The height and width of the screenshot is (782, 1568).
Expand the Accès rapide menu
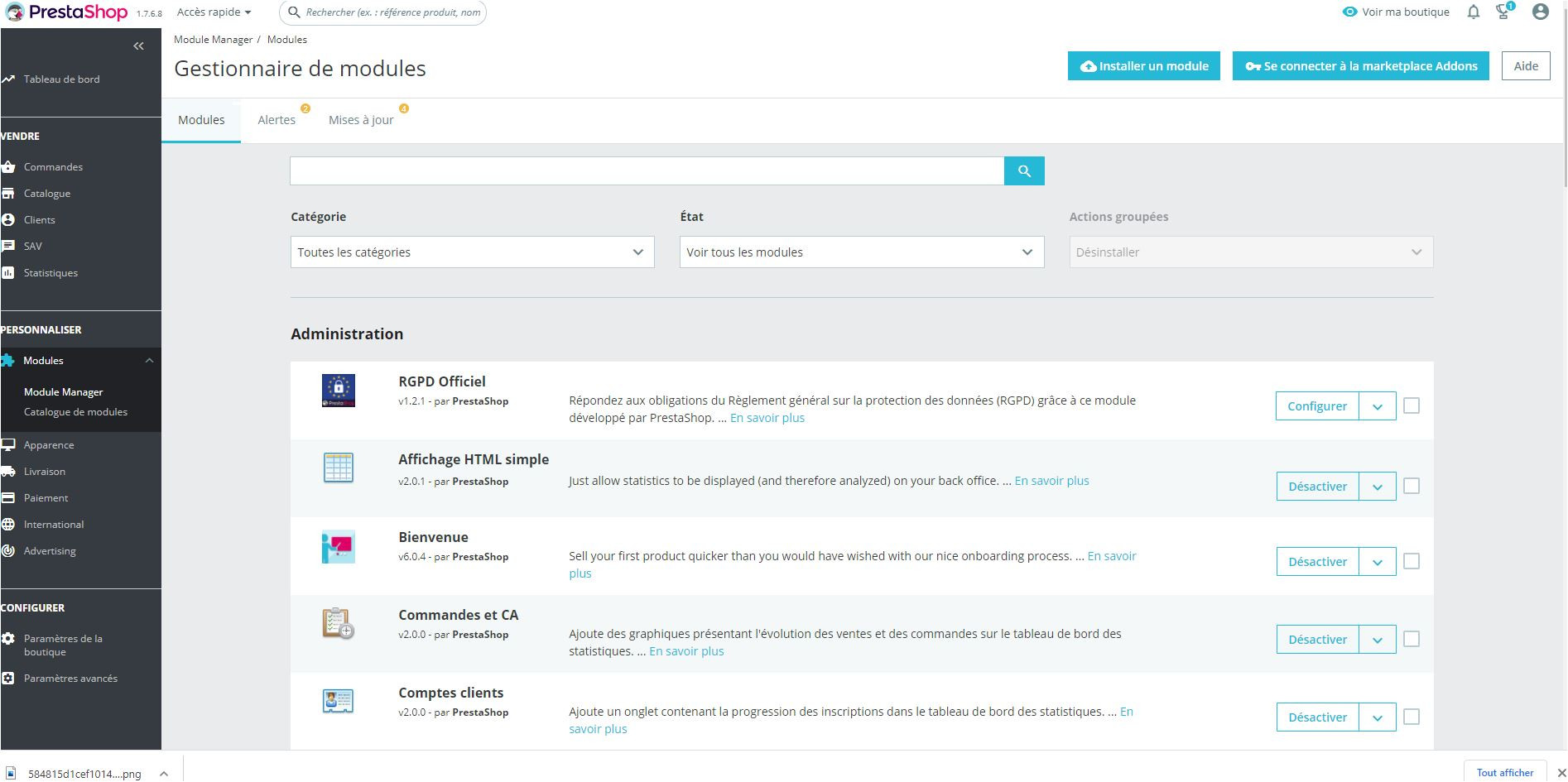pos(214,12)
